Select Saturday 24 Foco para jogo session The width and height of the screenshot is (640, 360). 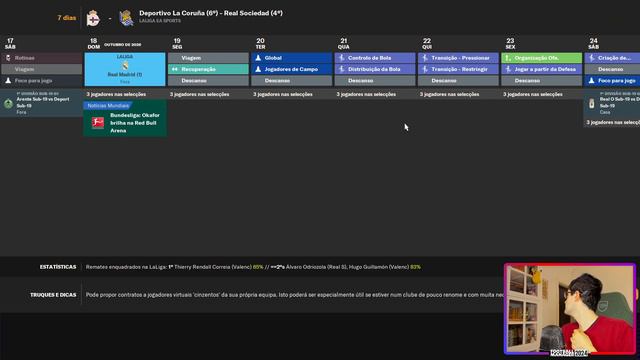[x=612, y=81]
